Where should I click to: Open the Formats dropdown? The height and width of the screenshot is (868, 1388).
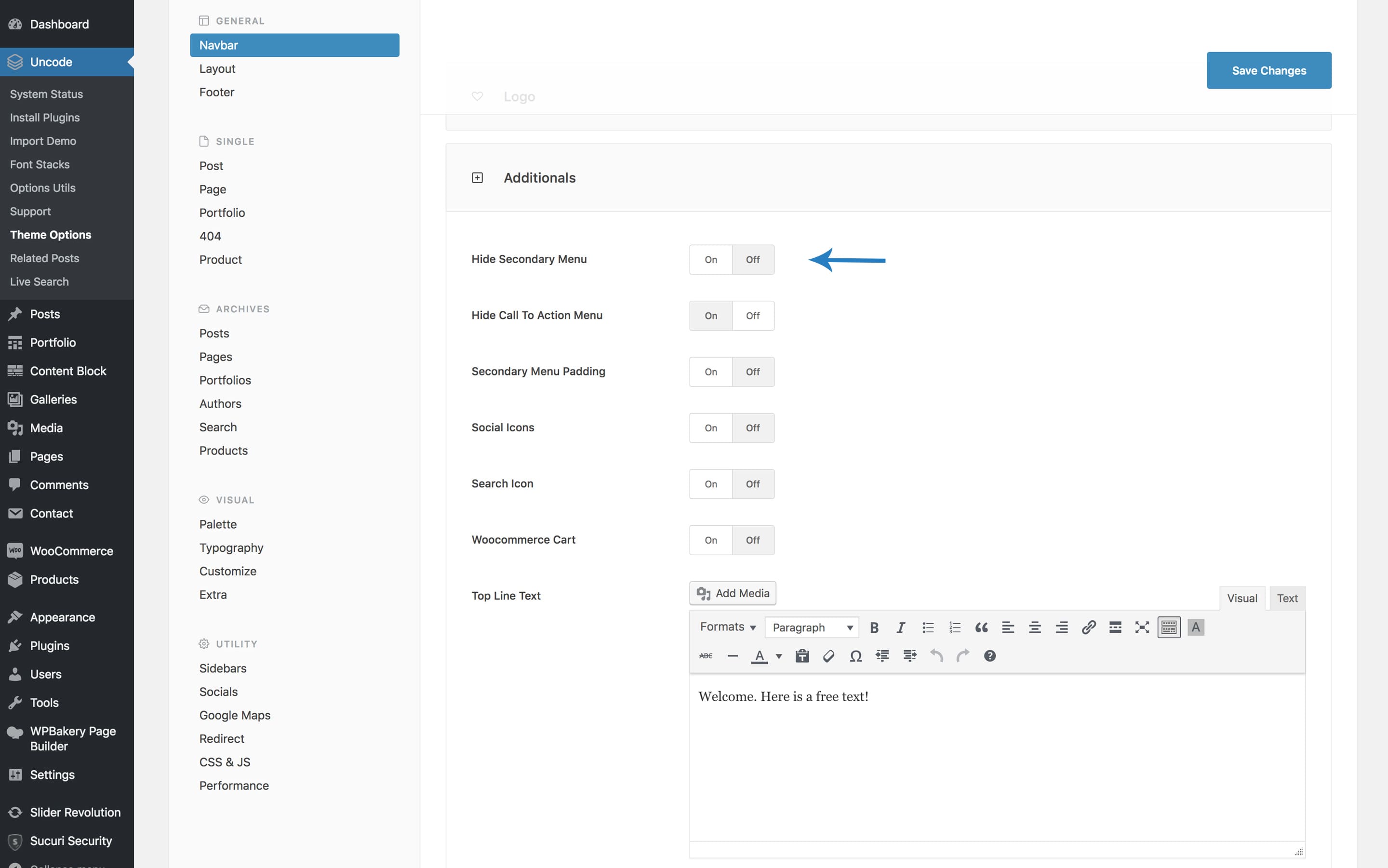click(x=727, y=627)
